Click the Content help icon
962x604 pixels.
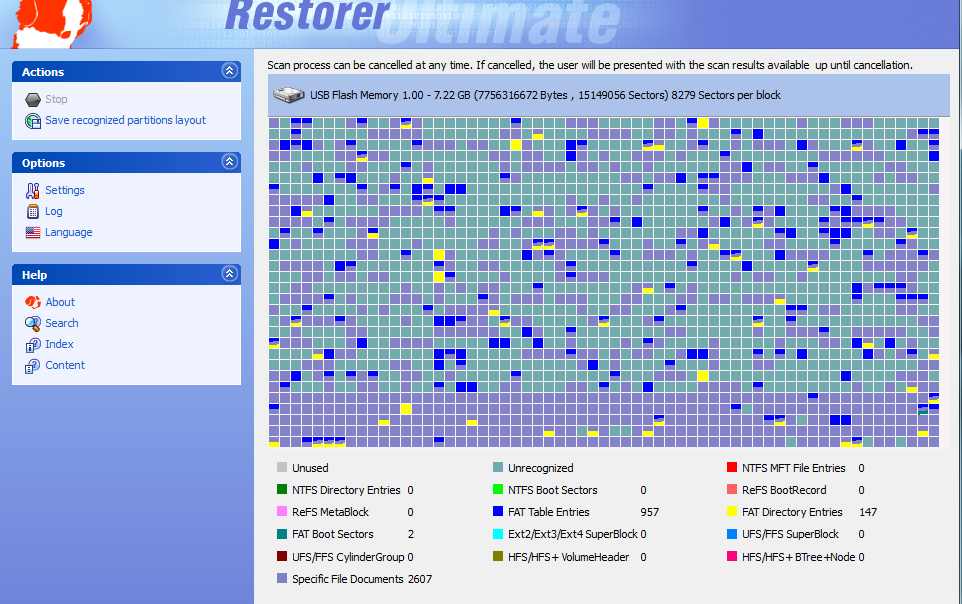pos(33,366)
